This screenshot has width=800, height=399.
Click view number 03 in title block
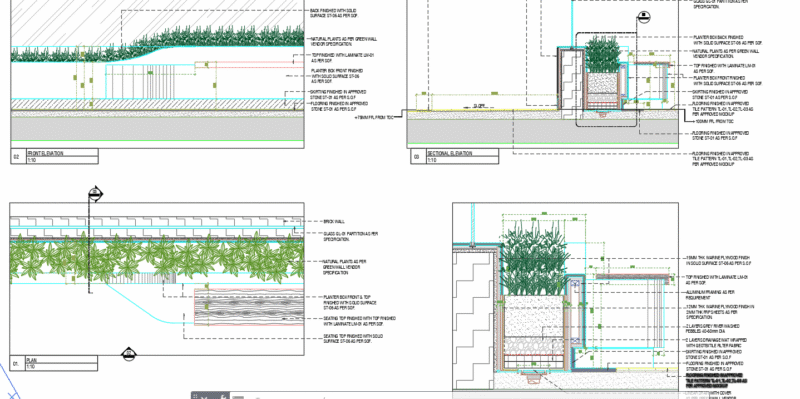point(416,157)
